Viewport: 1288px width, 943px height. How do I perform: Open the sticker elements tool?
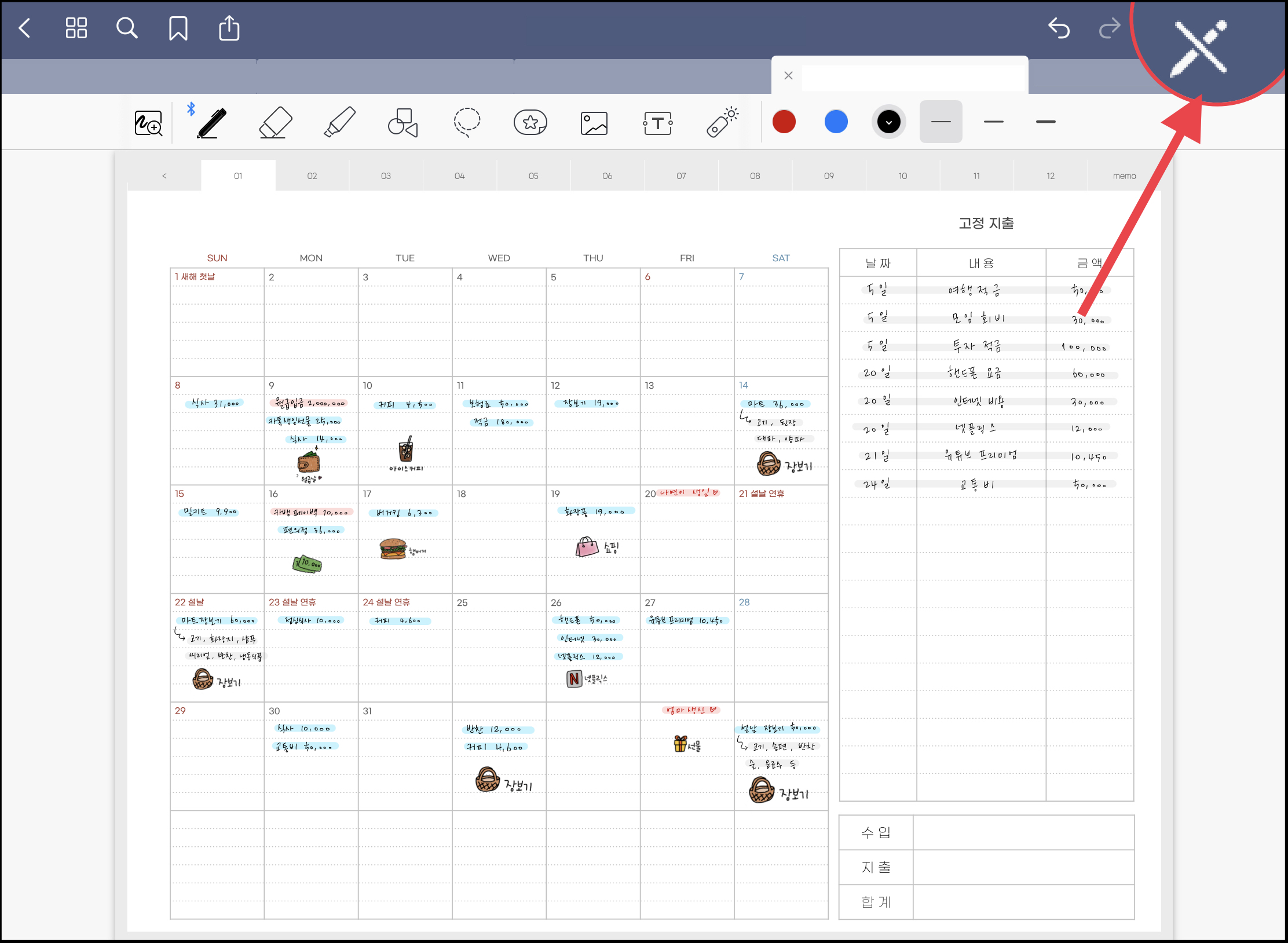(530, 123)
